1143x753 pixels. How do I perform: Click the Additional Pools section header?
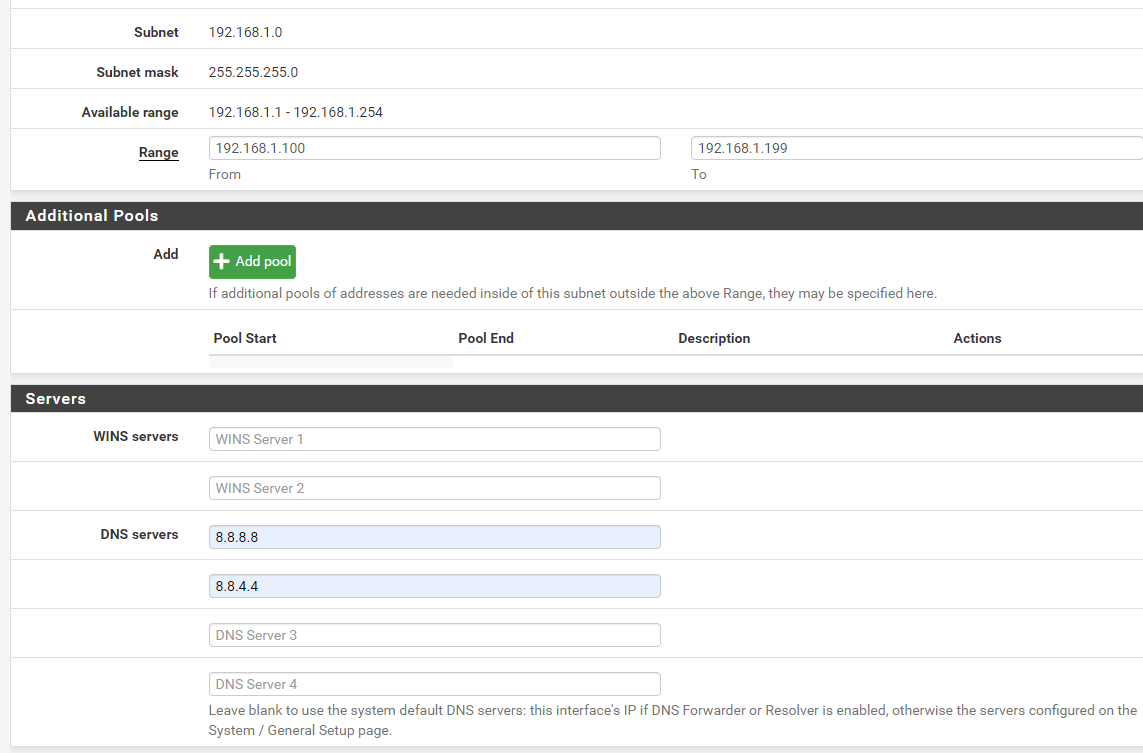click(x=91, y=215)
